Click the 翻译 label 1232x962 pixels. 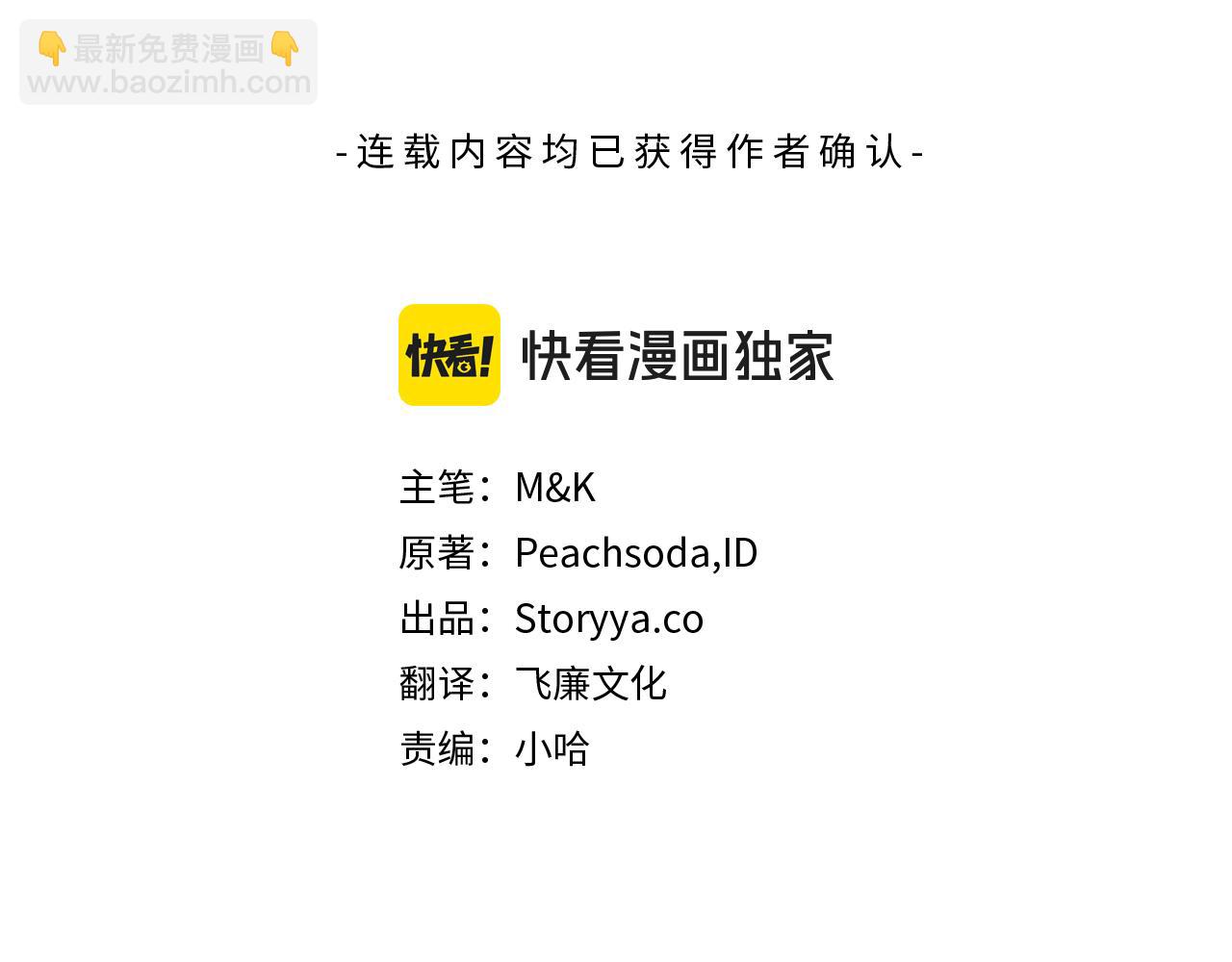(x=438, y=683)
